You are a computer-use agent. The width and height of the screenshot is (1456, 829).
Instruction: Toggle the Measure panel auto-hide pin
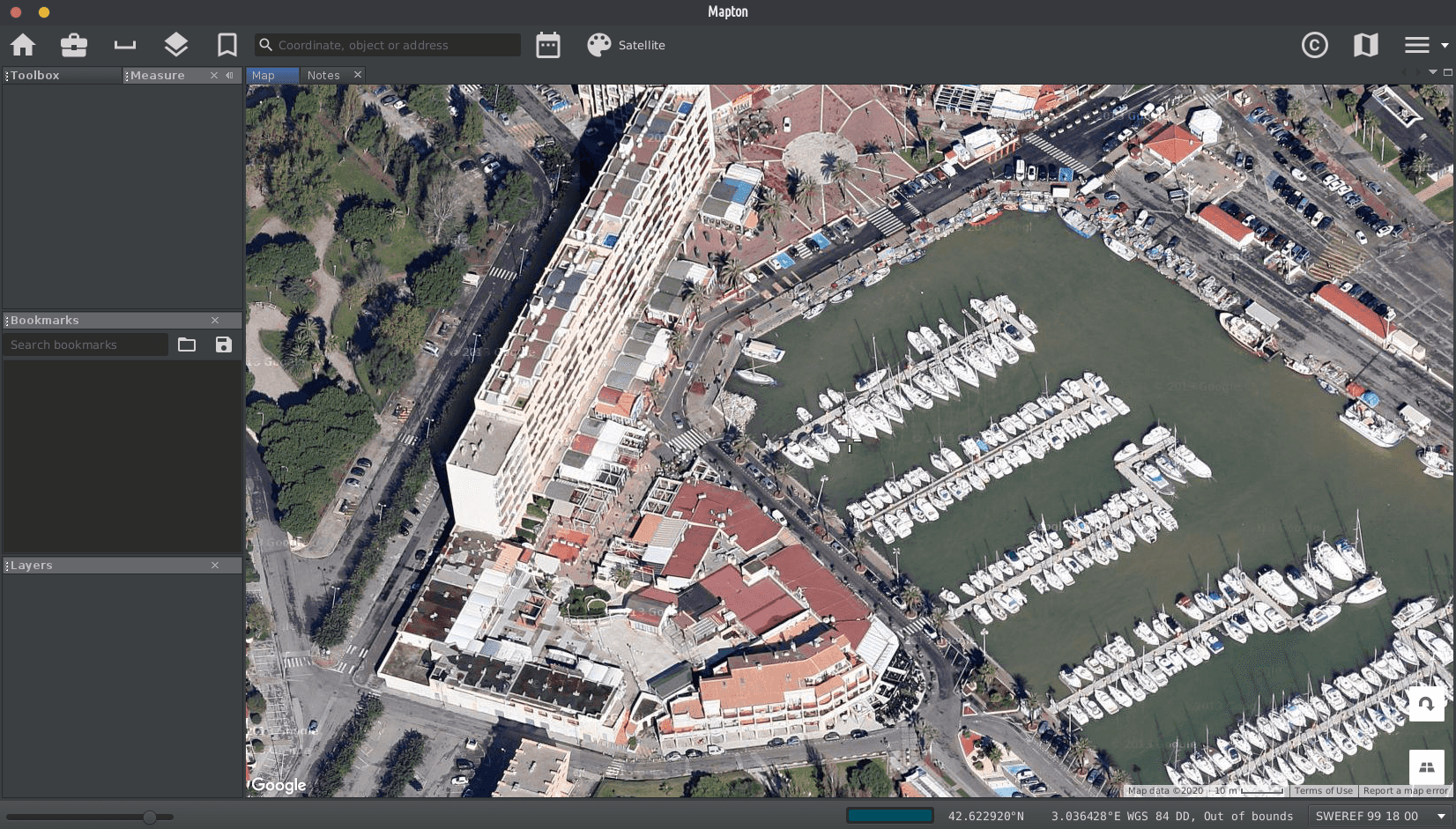click(x=230, y=76)
